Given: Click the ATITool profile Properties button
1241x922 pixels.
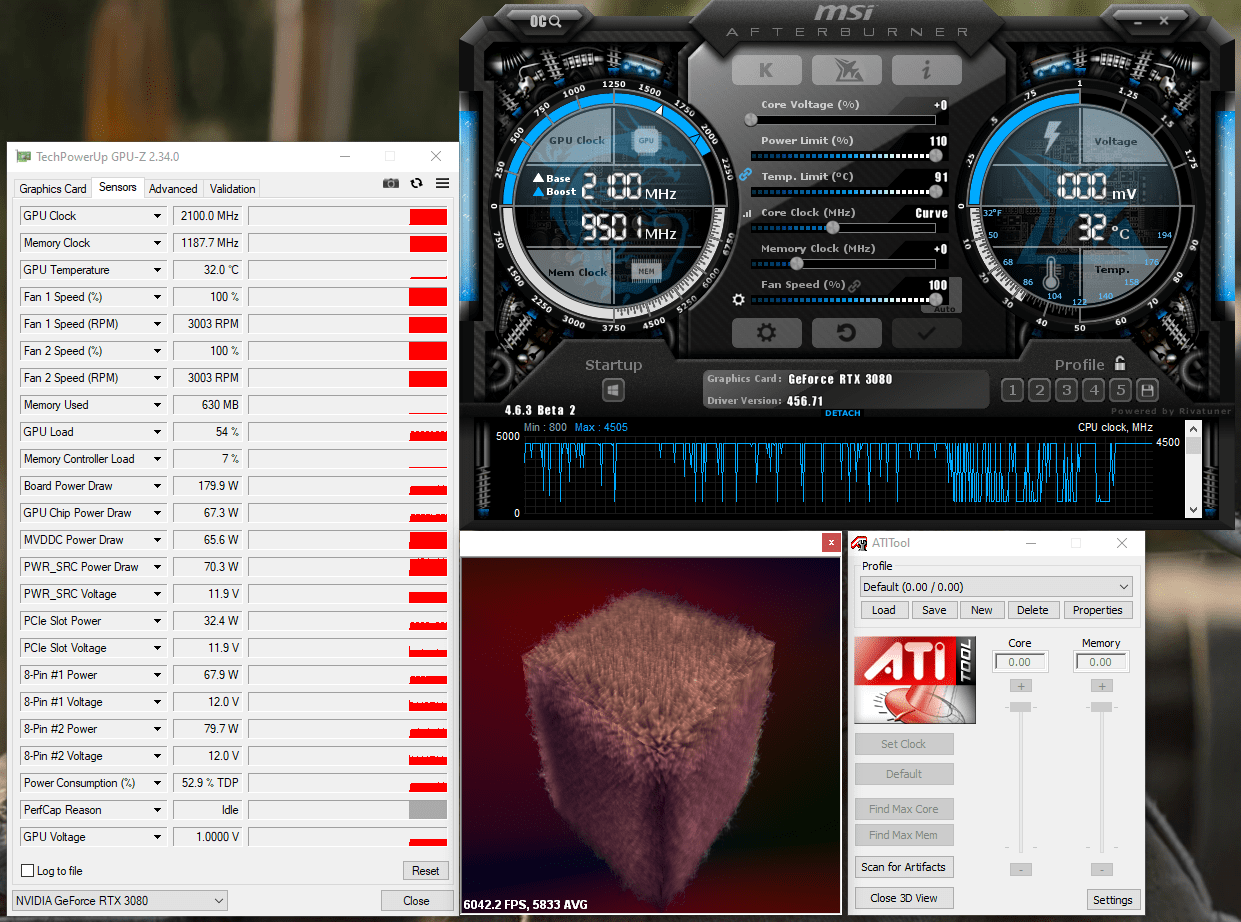Looking at the screenshot, I should (1098, 610).
